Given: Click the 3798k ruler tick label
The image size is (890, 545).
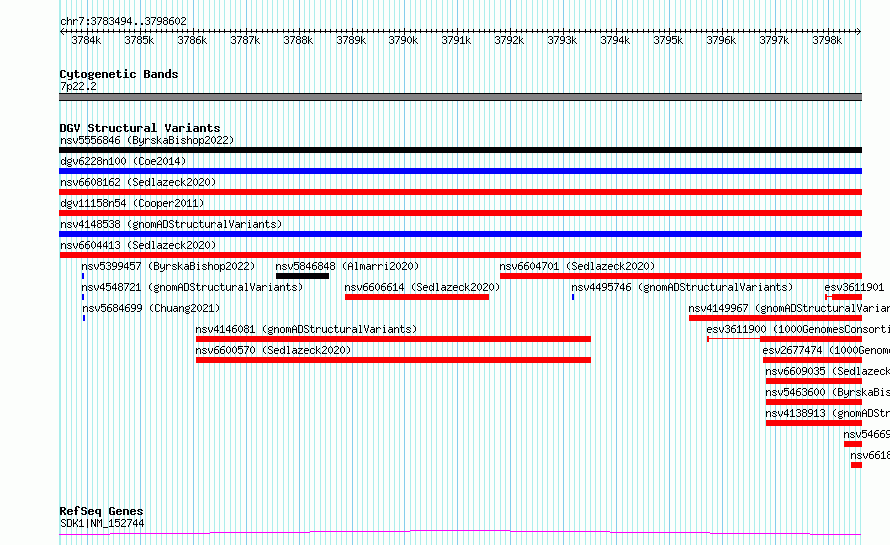Looking at the screenshot, I should 827,40.
